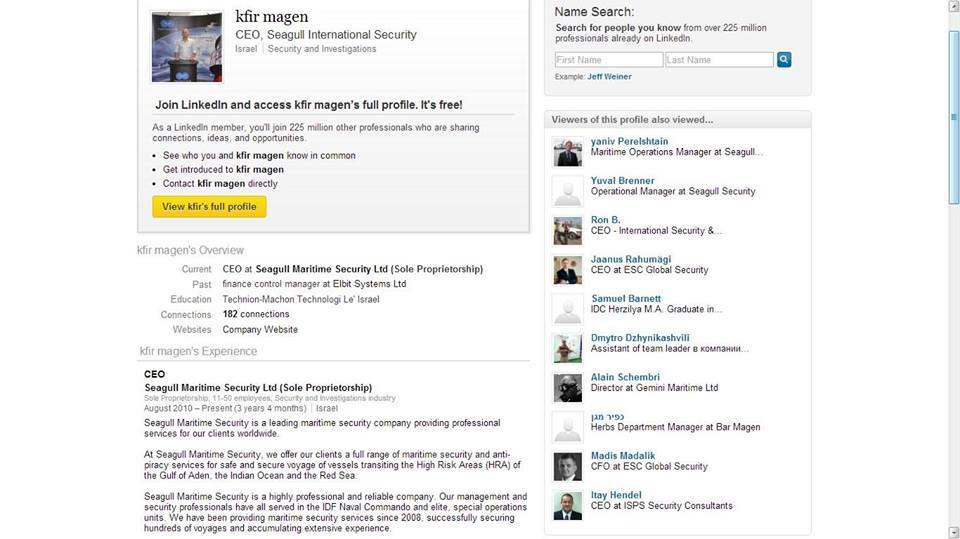This screenshot has height=539, width=960.
Task: Click the scrollbar down arrow
Action: (953, 531)
